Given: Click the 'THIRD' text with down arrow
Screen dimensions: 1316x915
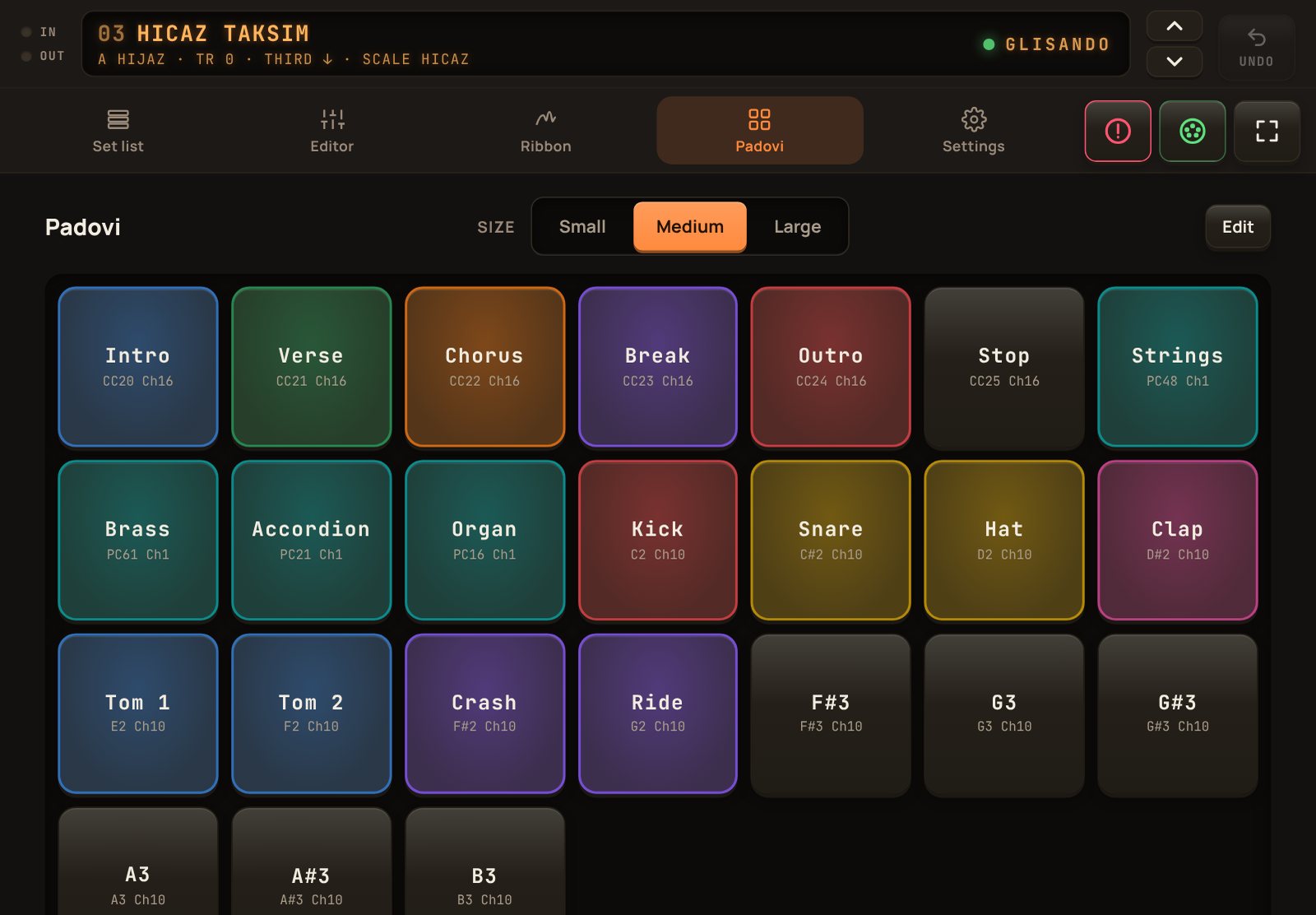Looking at the screenshot, I should click(299, 59).
